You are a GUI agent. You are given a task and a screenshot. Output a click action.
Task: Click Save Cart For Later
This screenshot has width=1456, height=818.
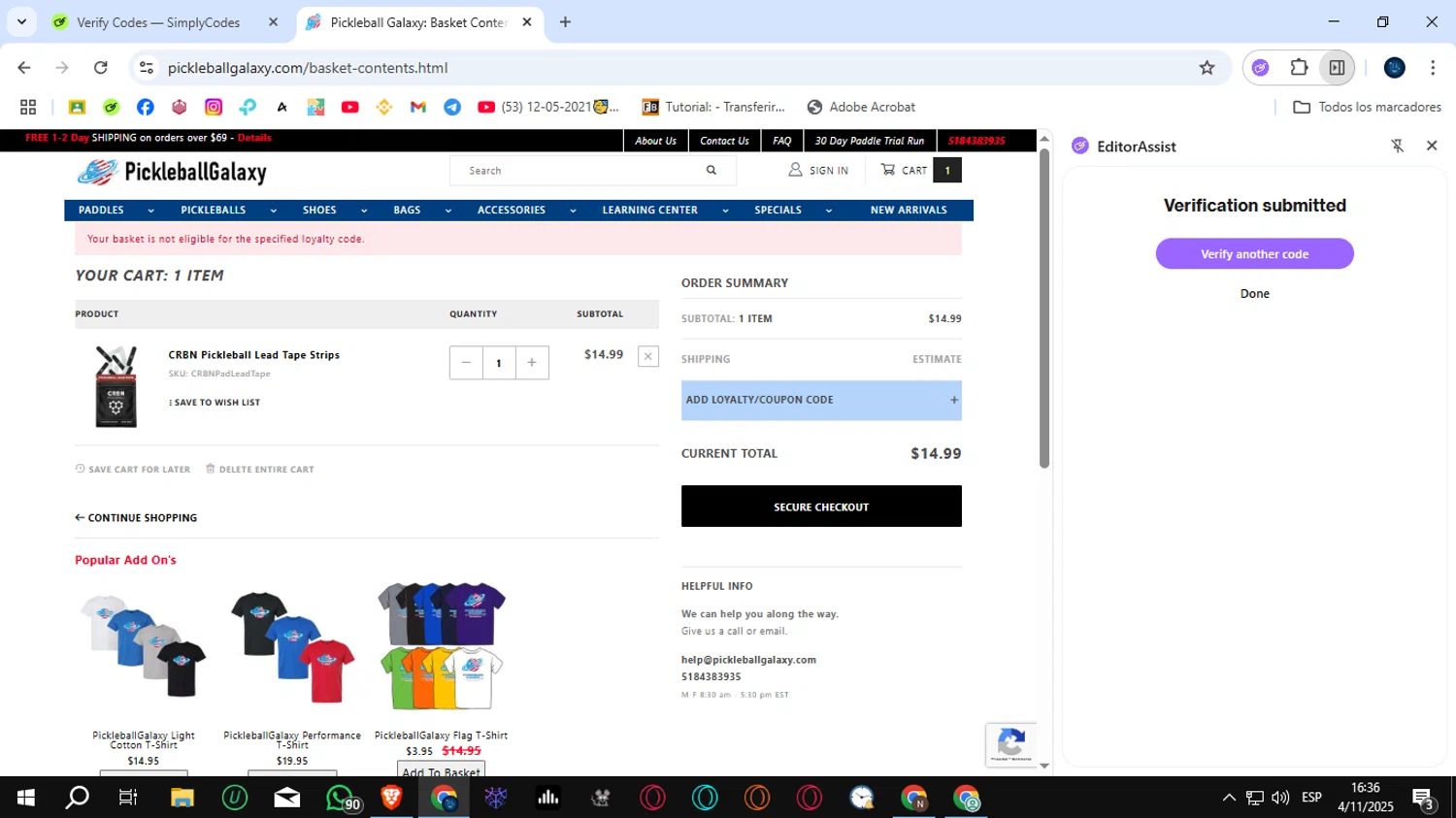coord(133,470)
